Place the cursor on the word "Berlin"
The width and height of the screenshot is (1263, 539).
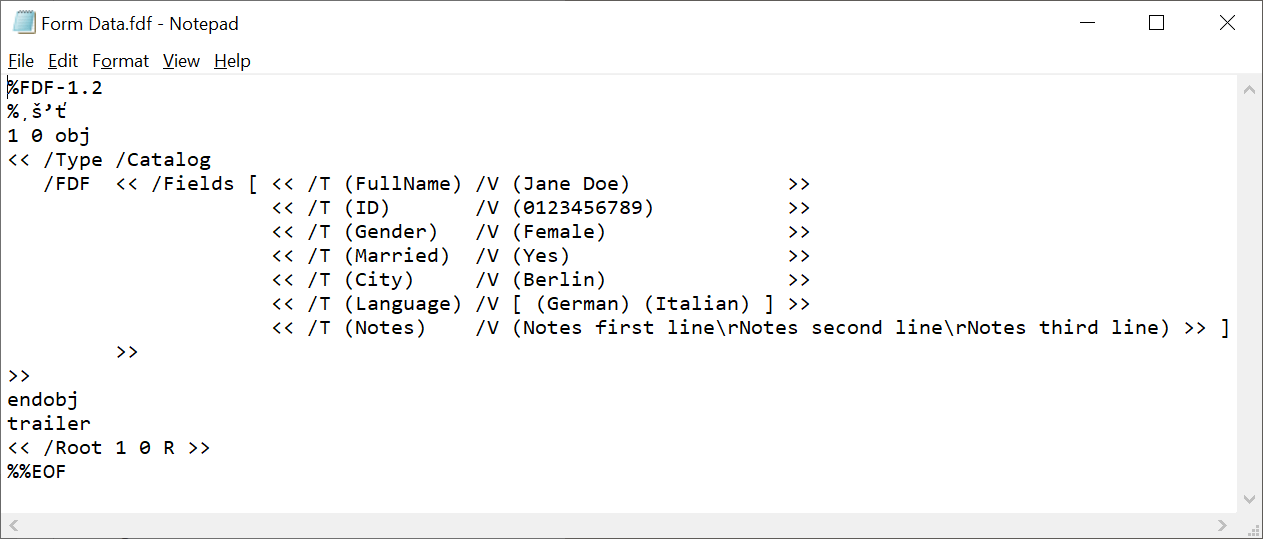564,280
